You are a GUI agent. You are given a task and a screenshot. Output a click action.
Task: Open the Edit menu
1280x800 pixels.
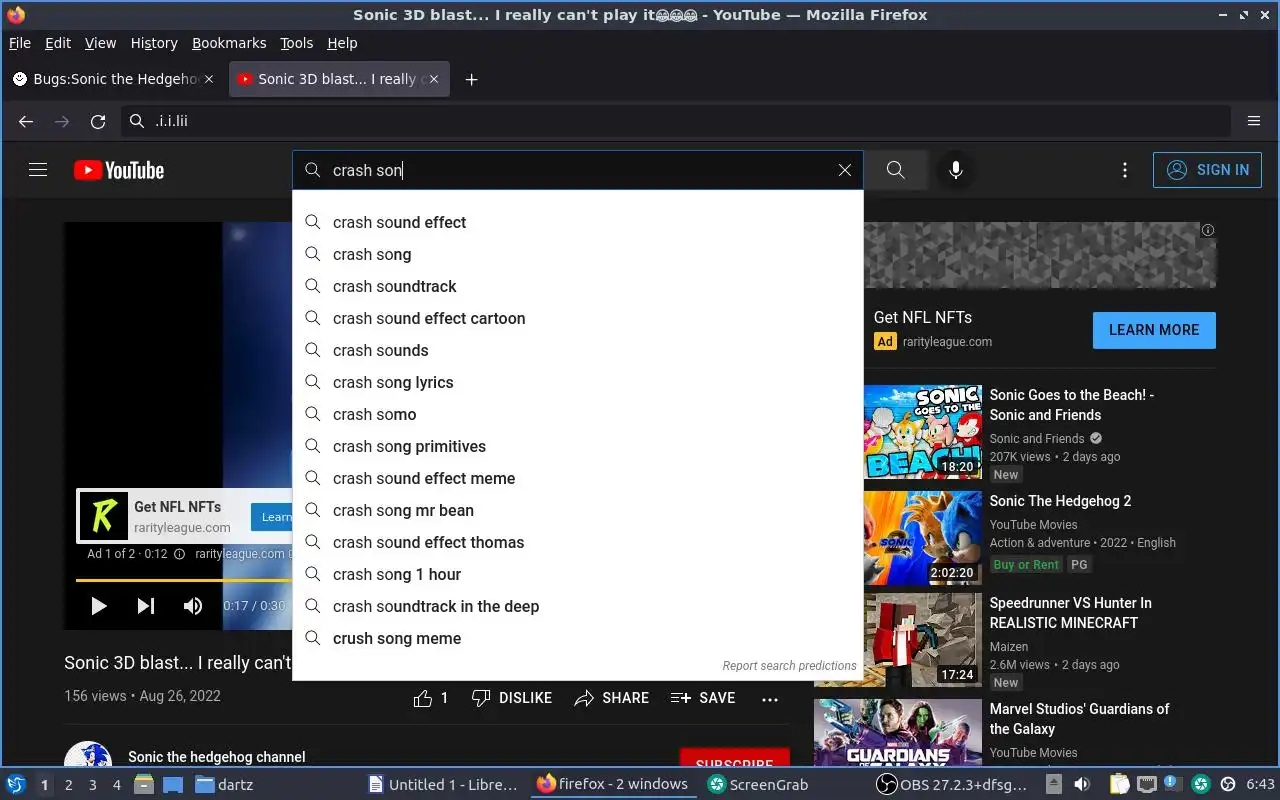[58, 43]
